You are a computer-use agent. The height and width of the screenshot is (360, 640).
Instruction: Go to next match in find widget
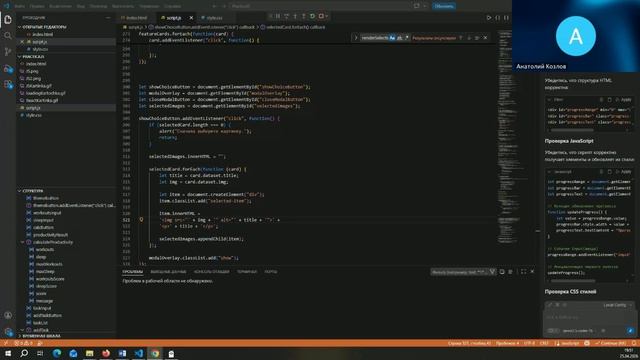469,38
